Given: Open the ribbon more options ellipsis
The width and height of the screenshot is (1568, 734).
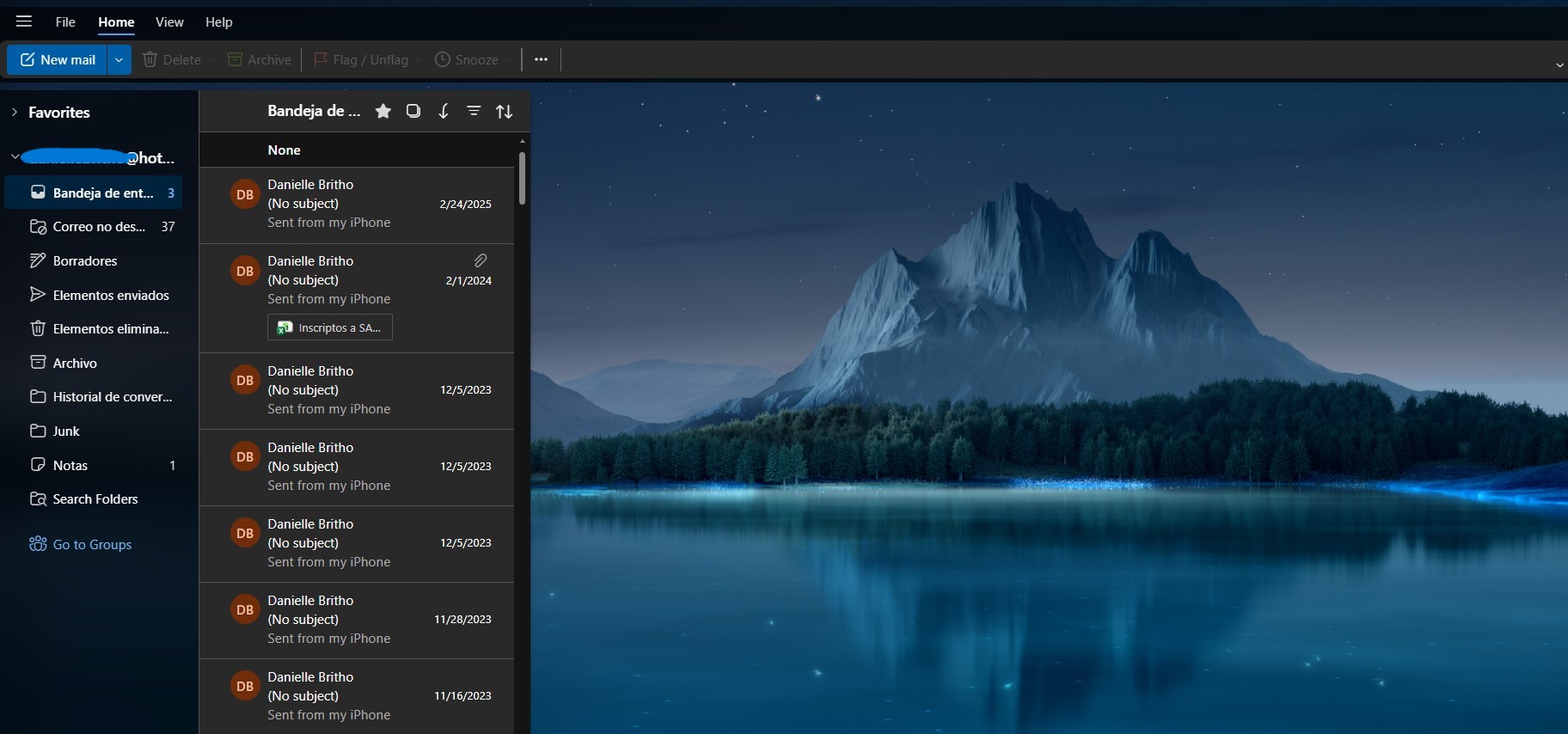Looking at the screenshot, I should tap(541, 59).
